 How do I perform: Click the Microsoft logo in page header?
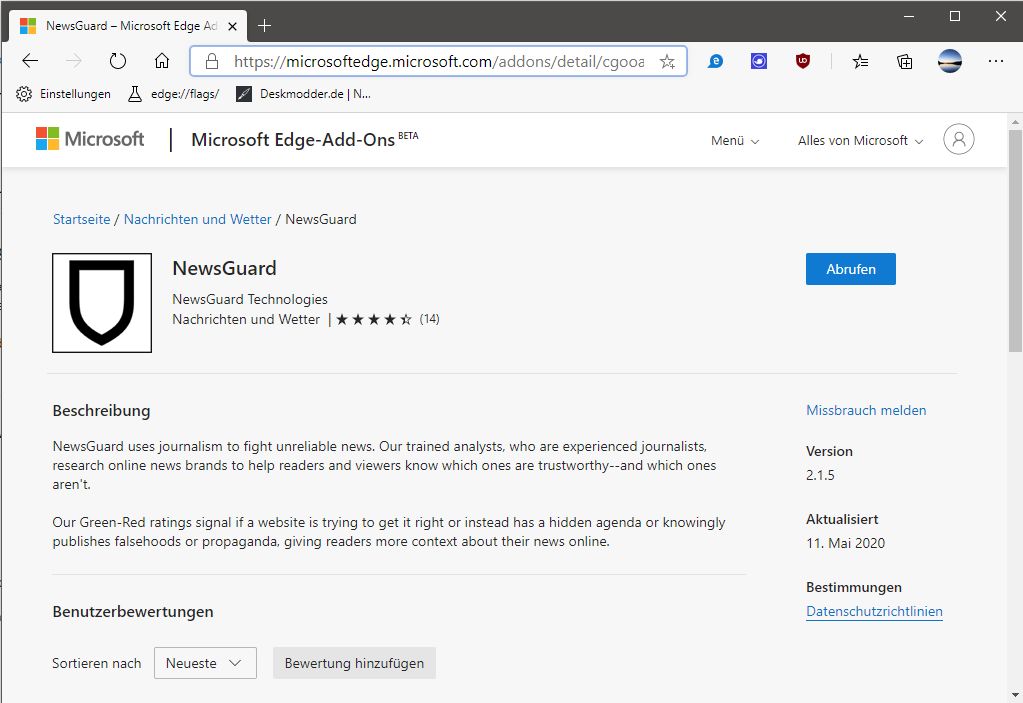[90, 139]
